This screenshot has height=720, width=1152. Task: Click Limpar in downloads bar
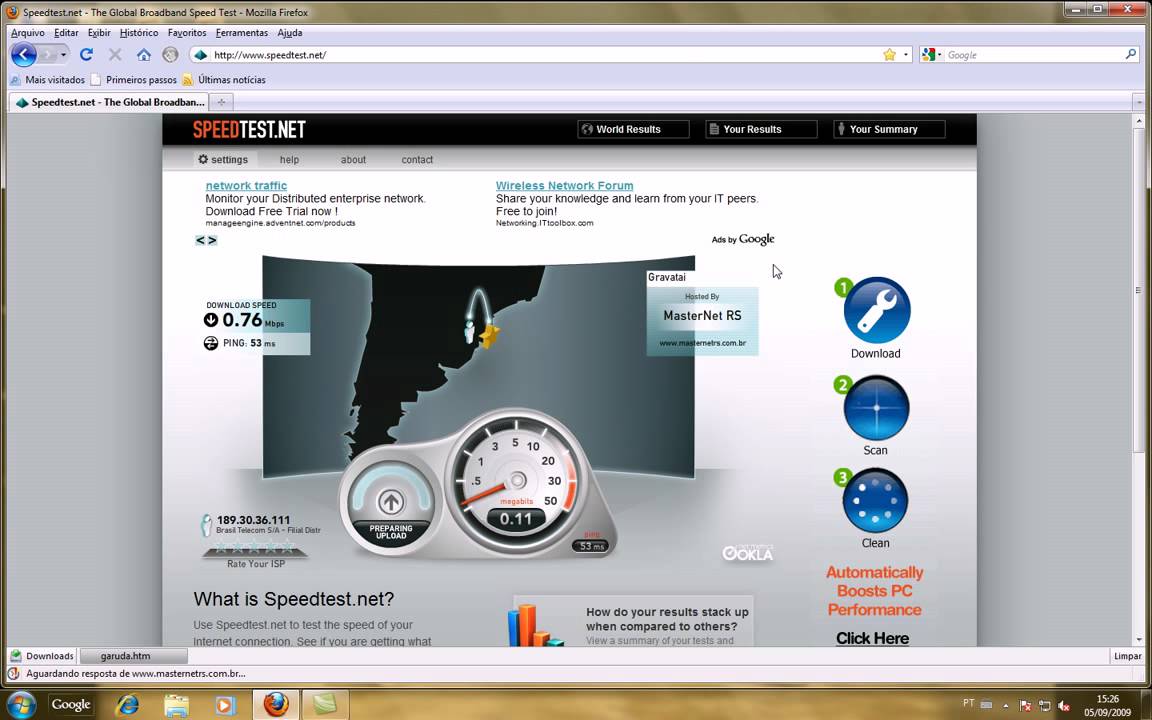[1127, 656]
